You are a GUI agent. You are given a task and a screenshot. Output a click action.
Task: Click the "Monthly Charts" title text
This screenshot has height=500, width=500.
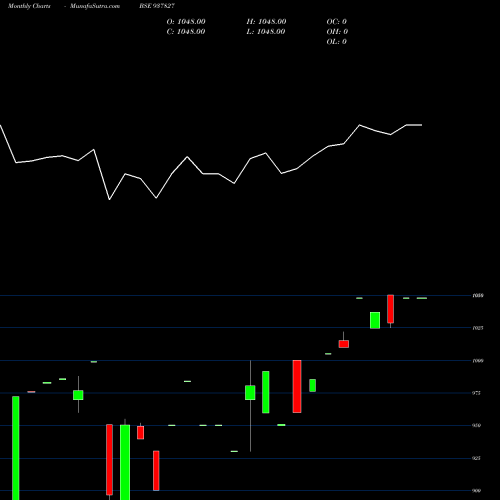29,6
